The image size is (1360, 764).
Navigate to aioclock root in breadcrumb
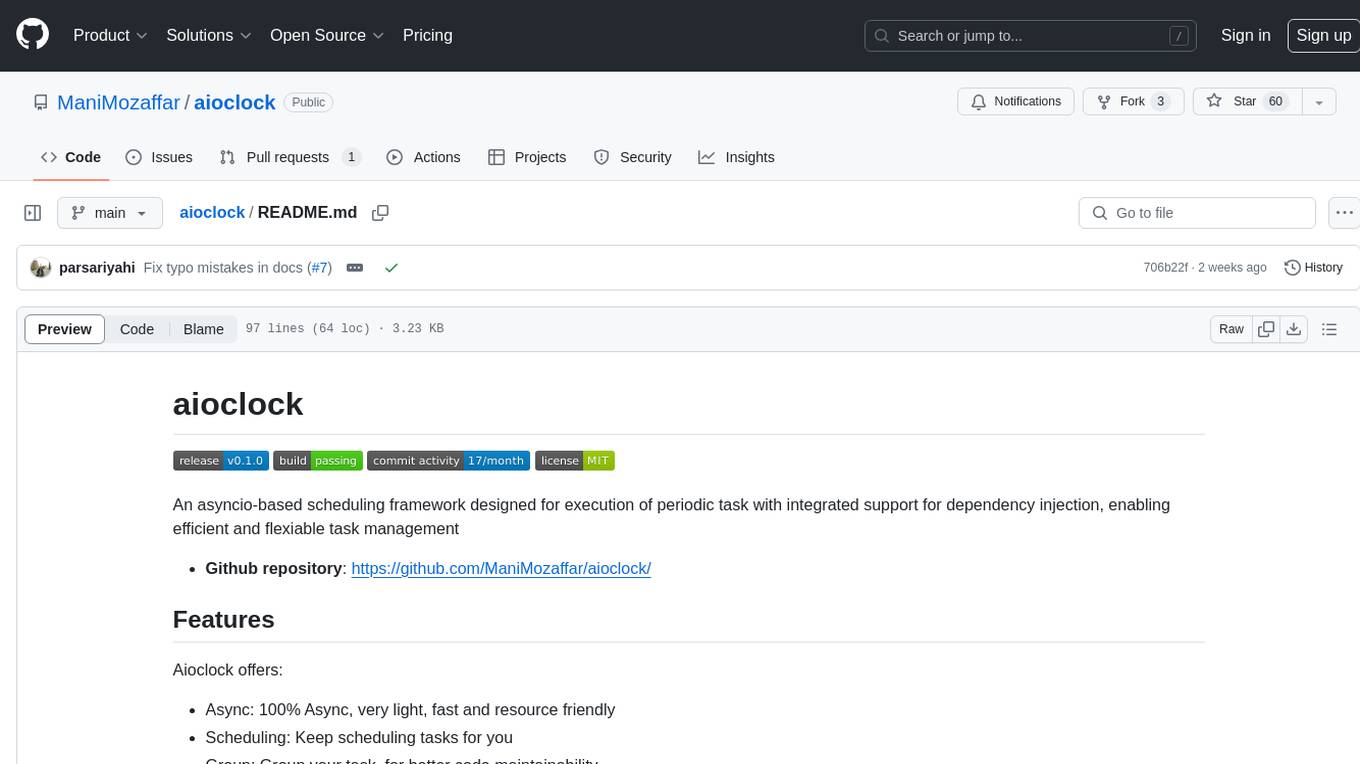(212, 212)
